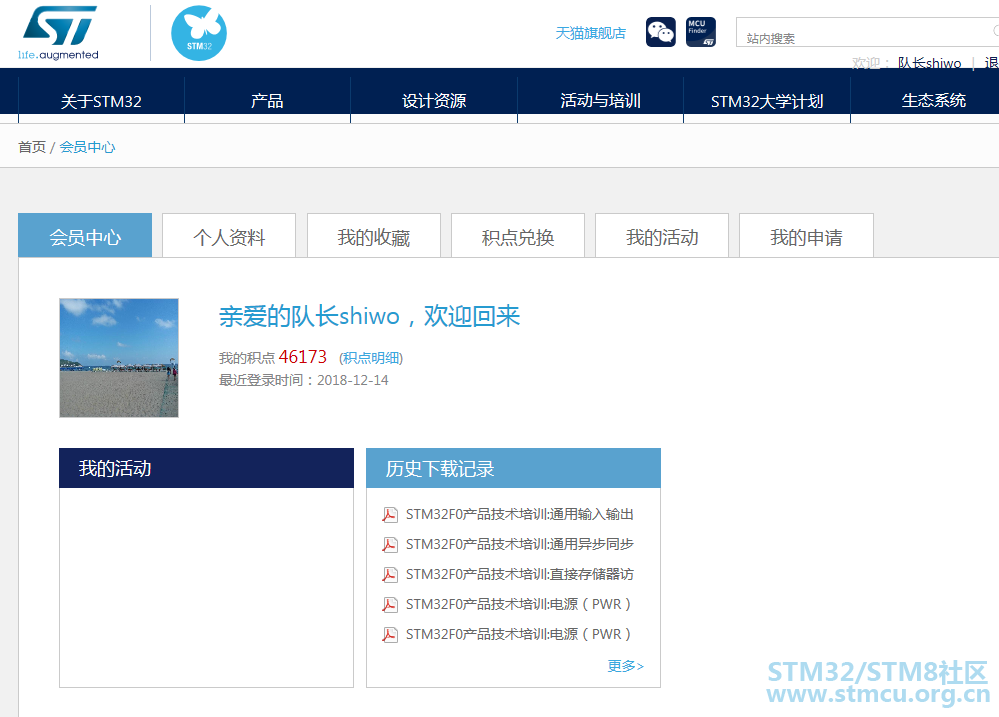
Task: Go to 首页 via breadcrumb
Action: point(32,147)
